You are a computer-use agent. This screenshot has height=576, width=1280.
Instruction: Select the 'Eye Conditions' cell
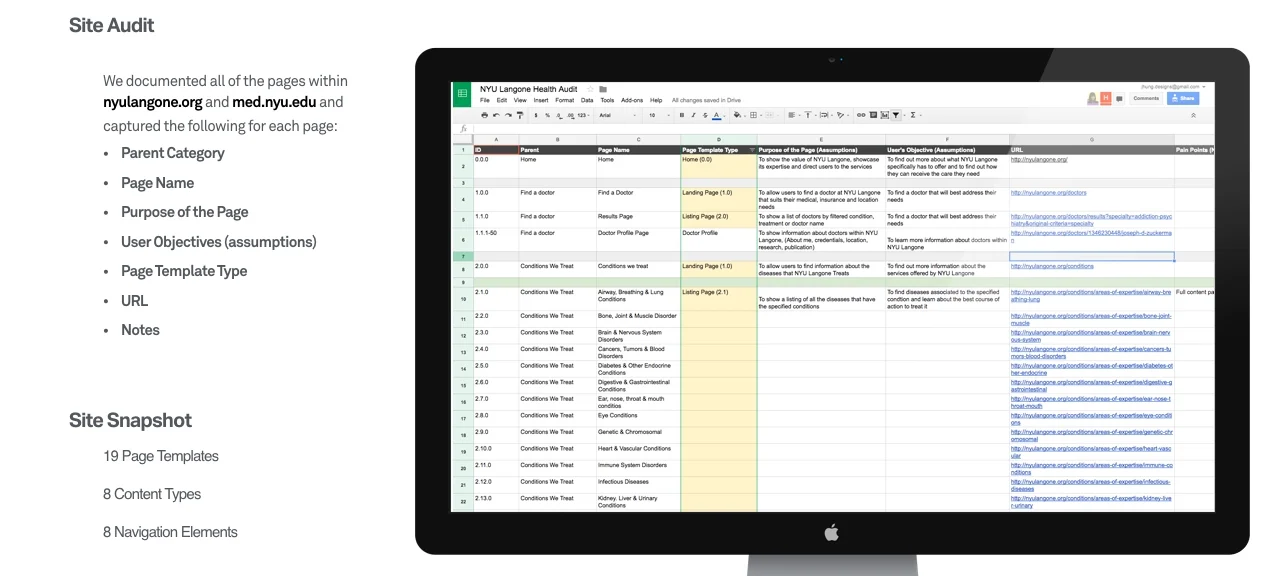pos(638,418)
